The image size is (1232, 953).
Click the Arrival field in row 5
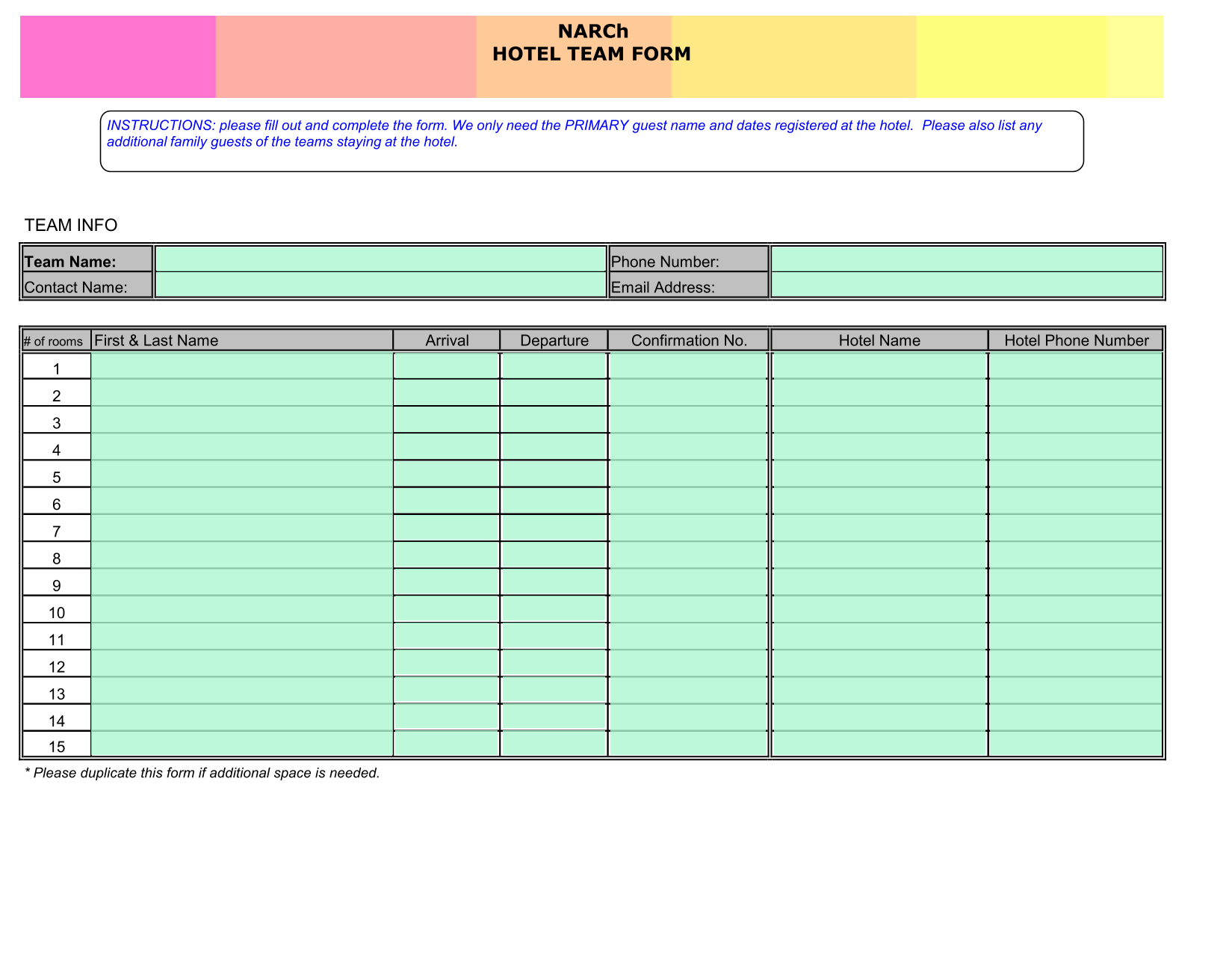click(446, 474)
